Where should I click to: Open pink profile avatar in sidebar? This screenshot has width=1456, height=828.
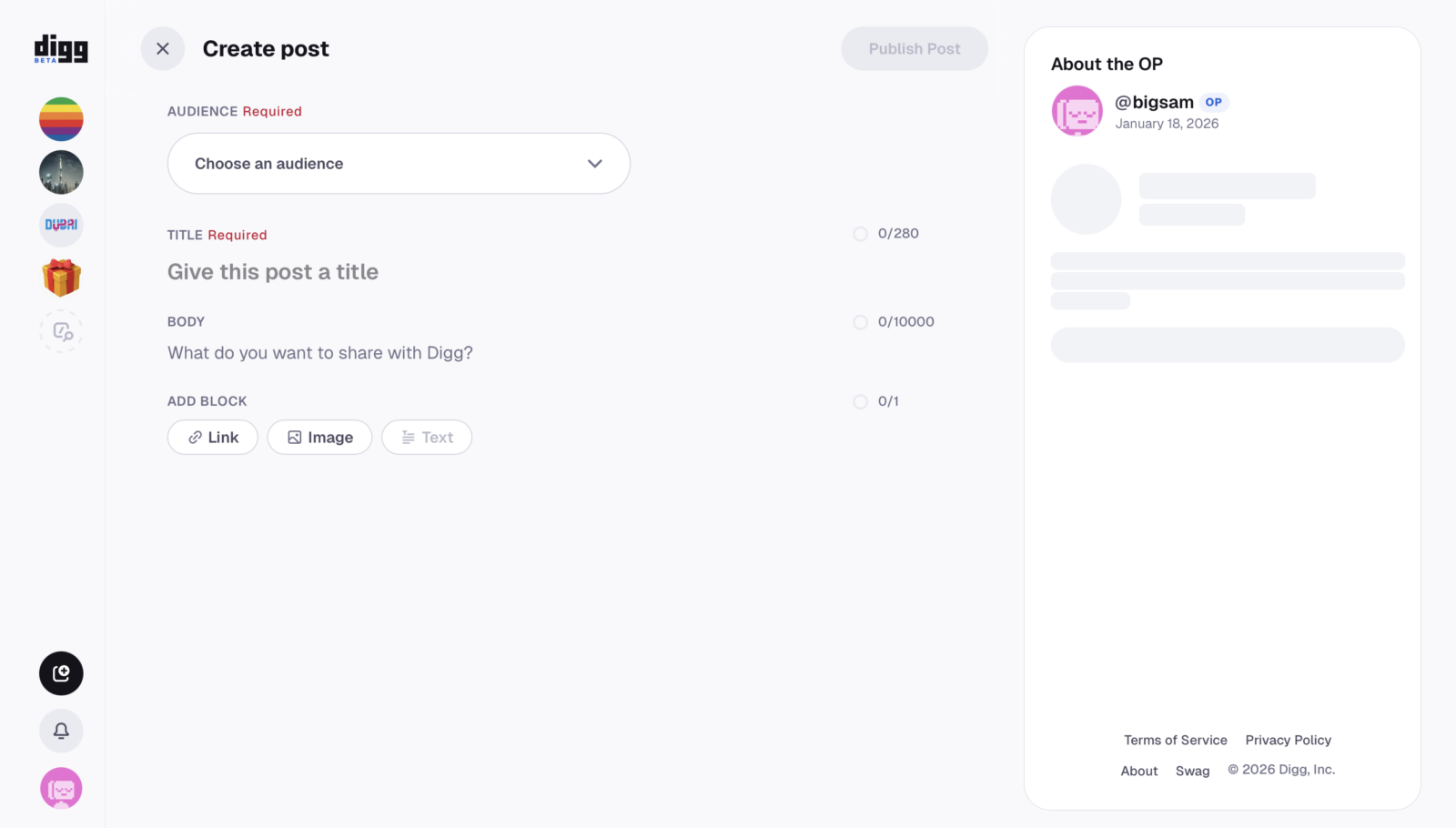(x=61, y=789)
